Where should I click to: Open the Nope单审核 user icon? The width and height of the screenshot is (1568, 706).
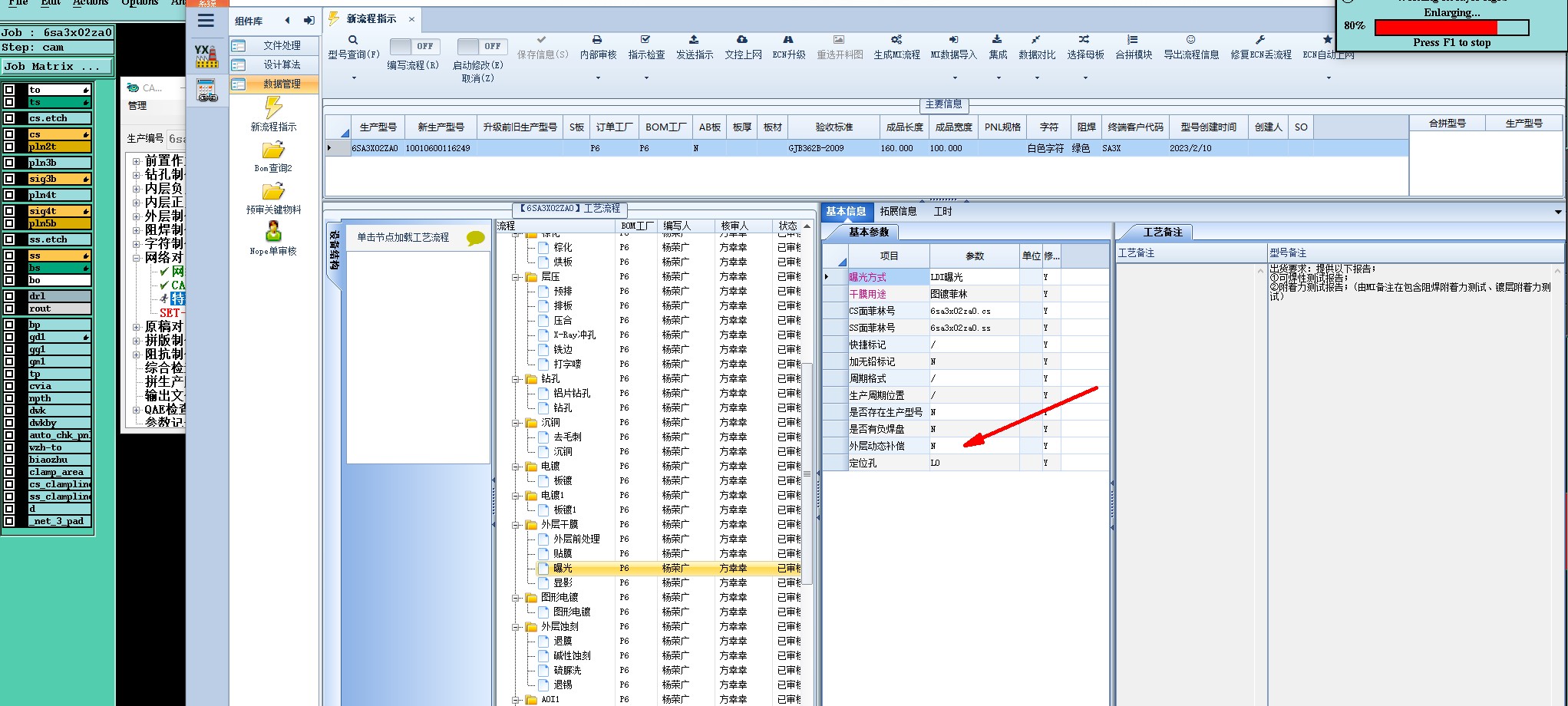[x=273, y=231]
